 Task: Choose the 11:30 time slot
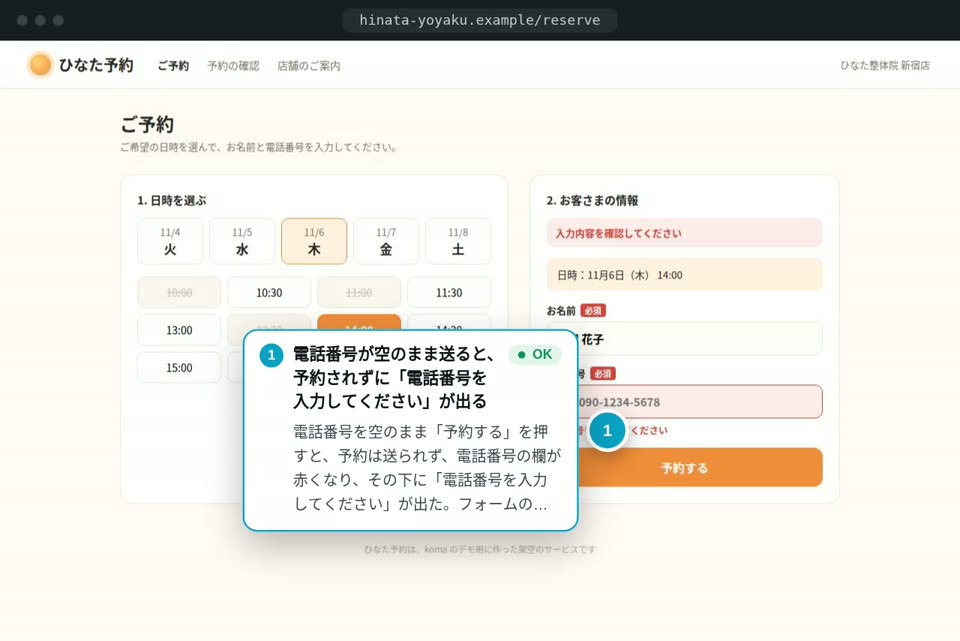(449, 292)
